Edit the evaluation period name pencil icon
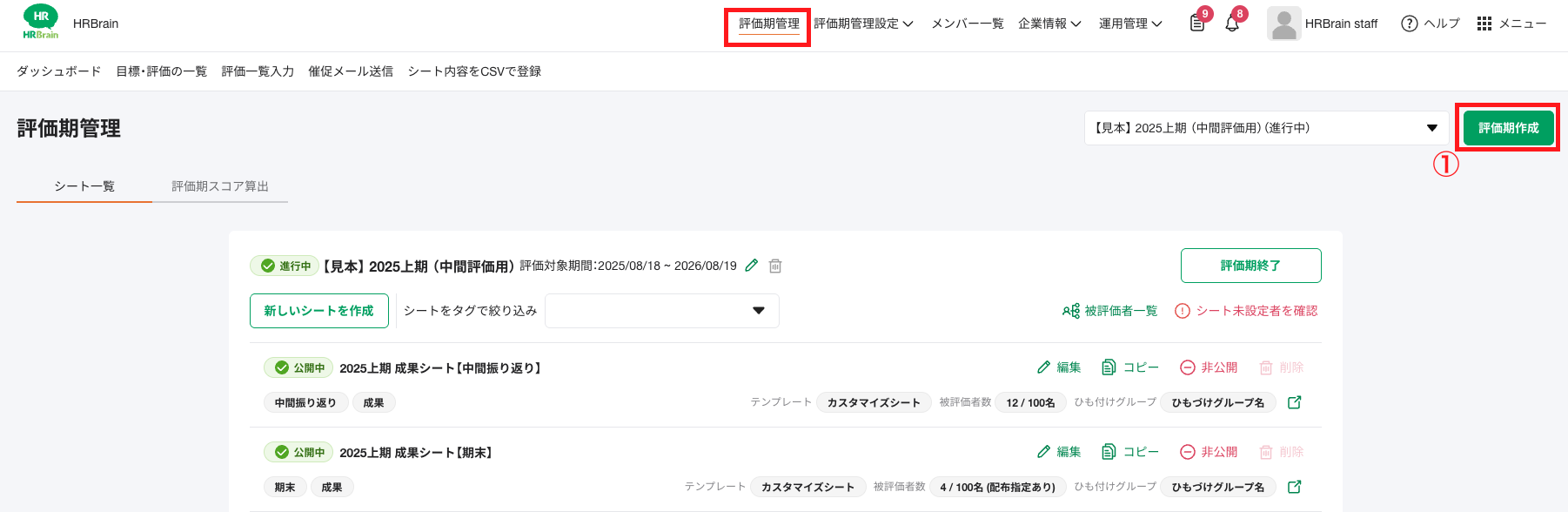Image resolution: width=1568 pixels, height=512 pixels. (752, 266)
